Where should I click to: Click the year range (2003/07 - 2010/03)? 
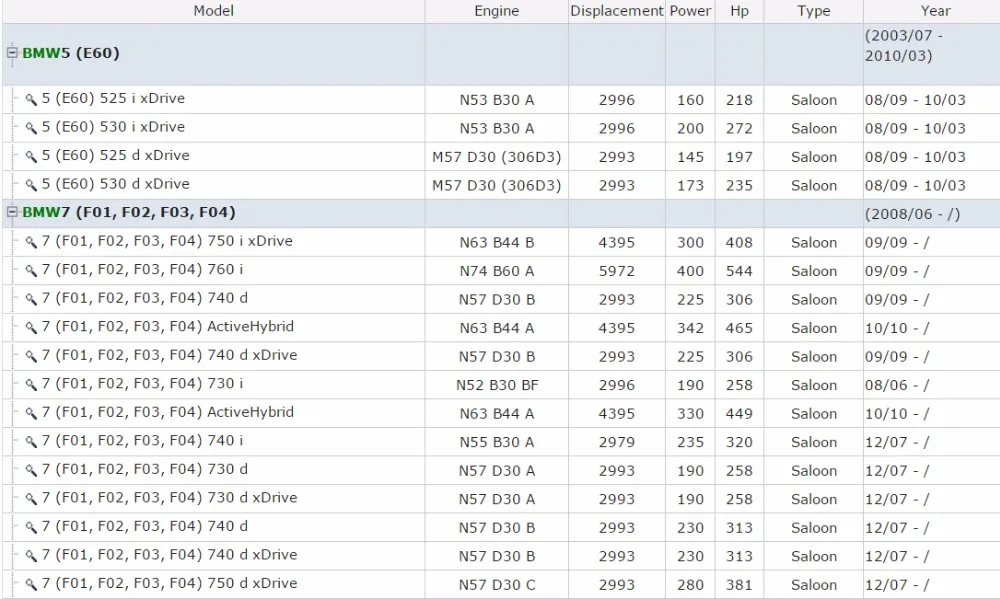coord(904,45)
